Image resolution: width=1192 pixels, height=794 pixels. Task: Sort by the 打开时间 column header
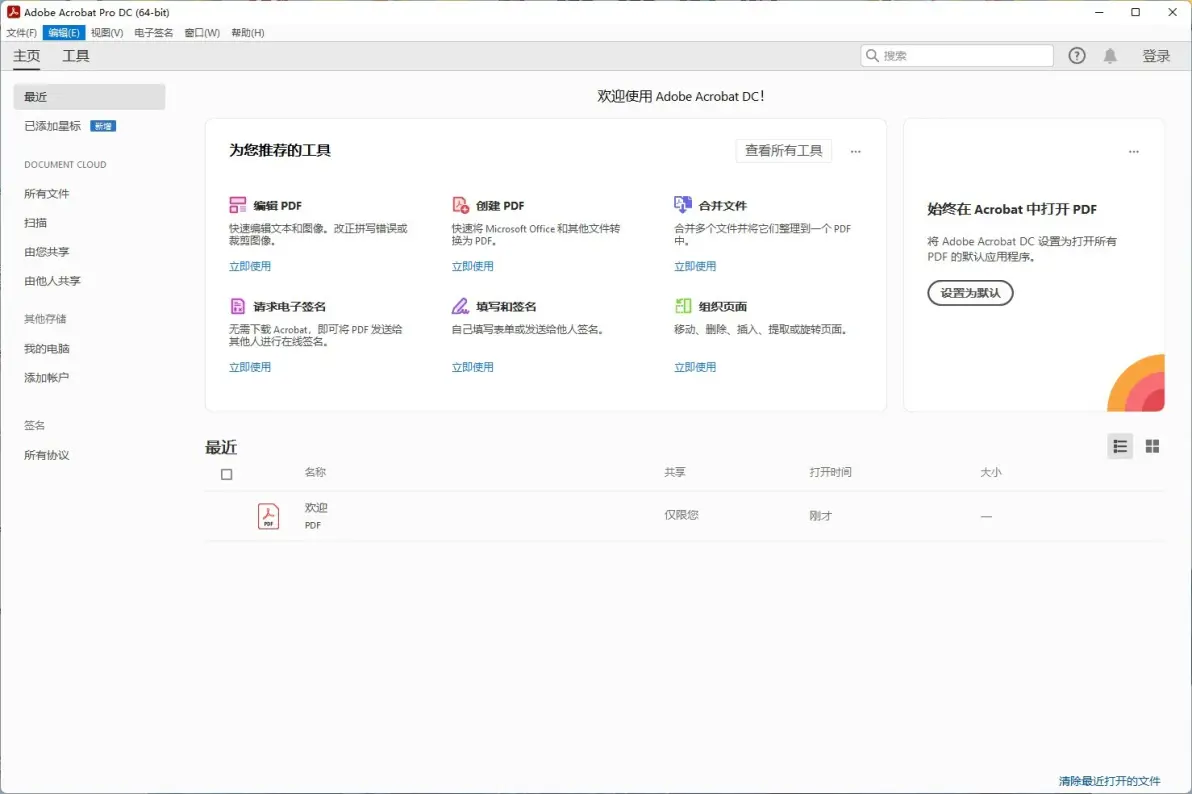click(x=830, y=472)
